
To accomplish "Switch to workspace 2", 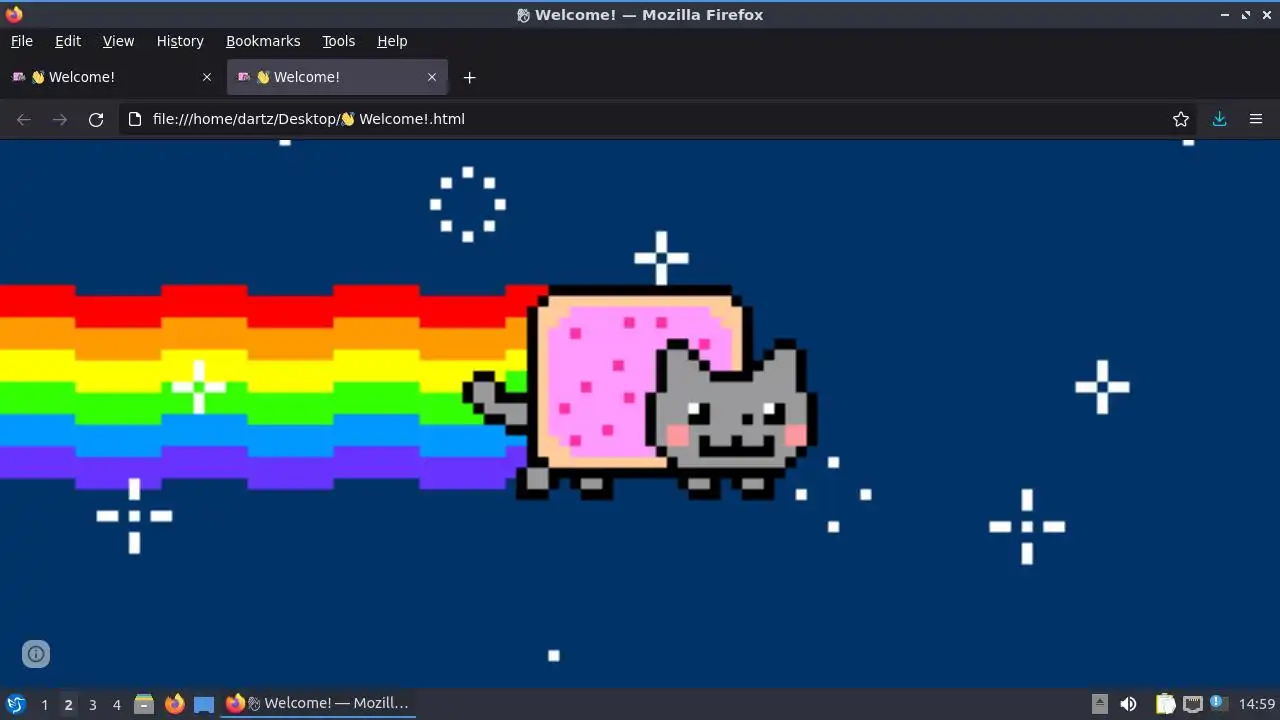I will 68,704.
